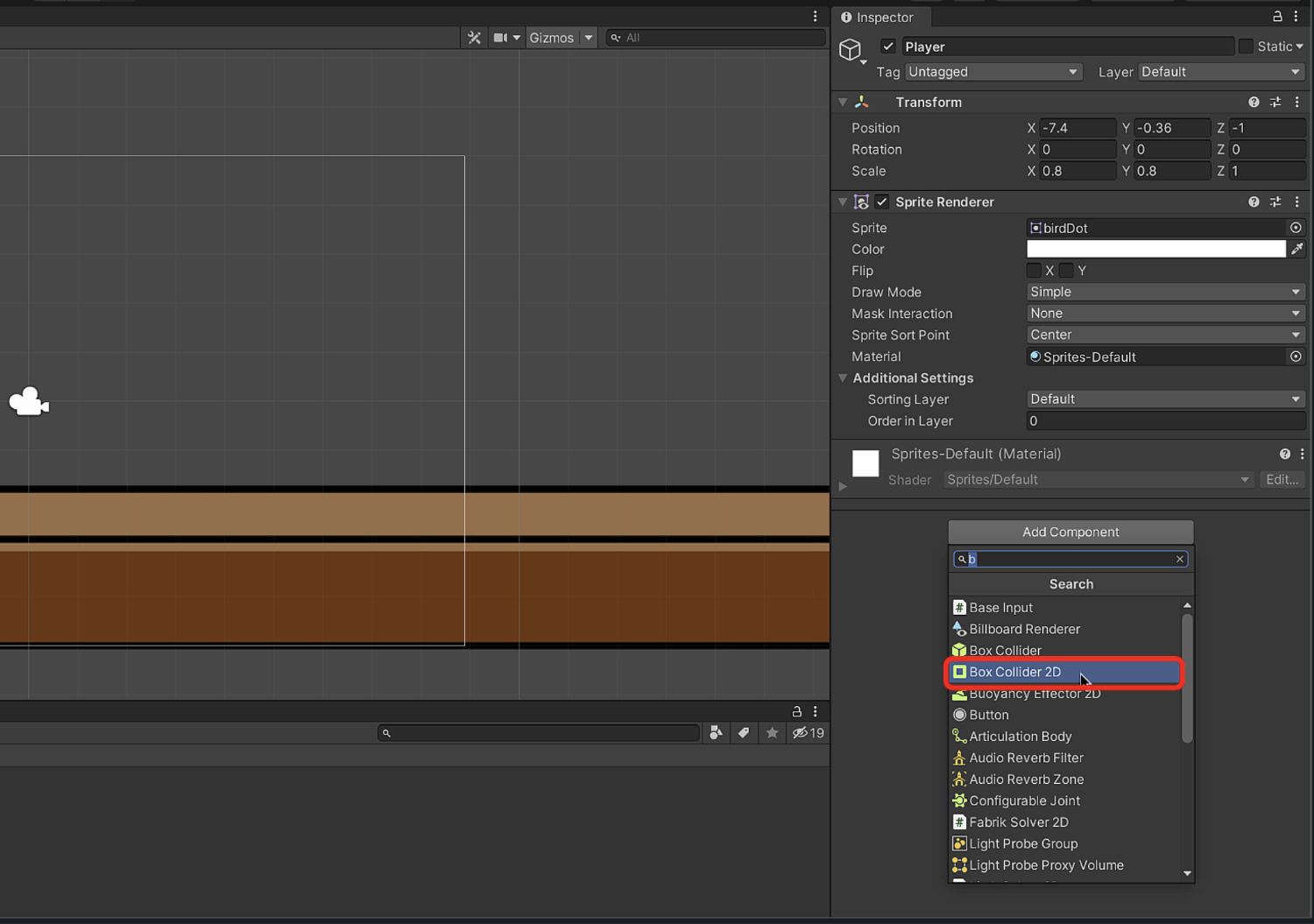Open the Tag dropdown set to Untagged
This screenshot has height=924, width=1314.
coord(993,72)
